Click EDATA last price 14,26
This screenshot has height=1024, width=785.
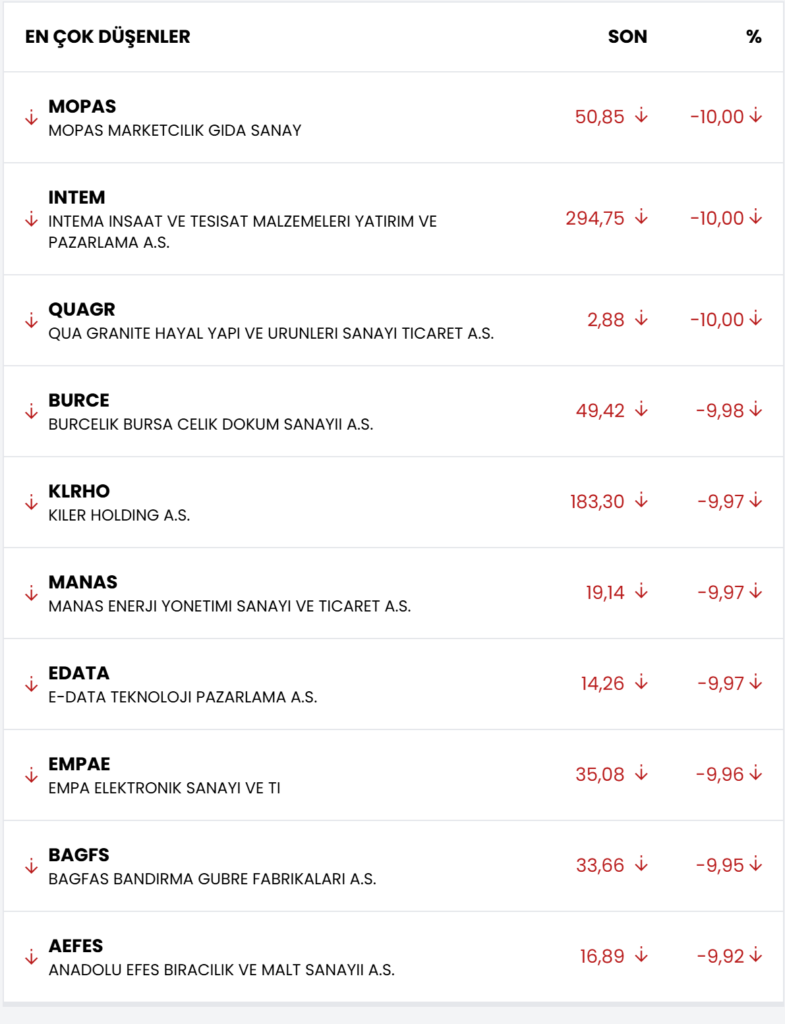point(602,684)
